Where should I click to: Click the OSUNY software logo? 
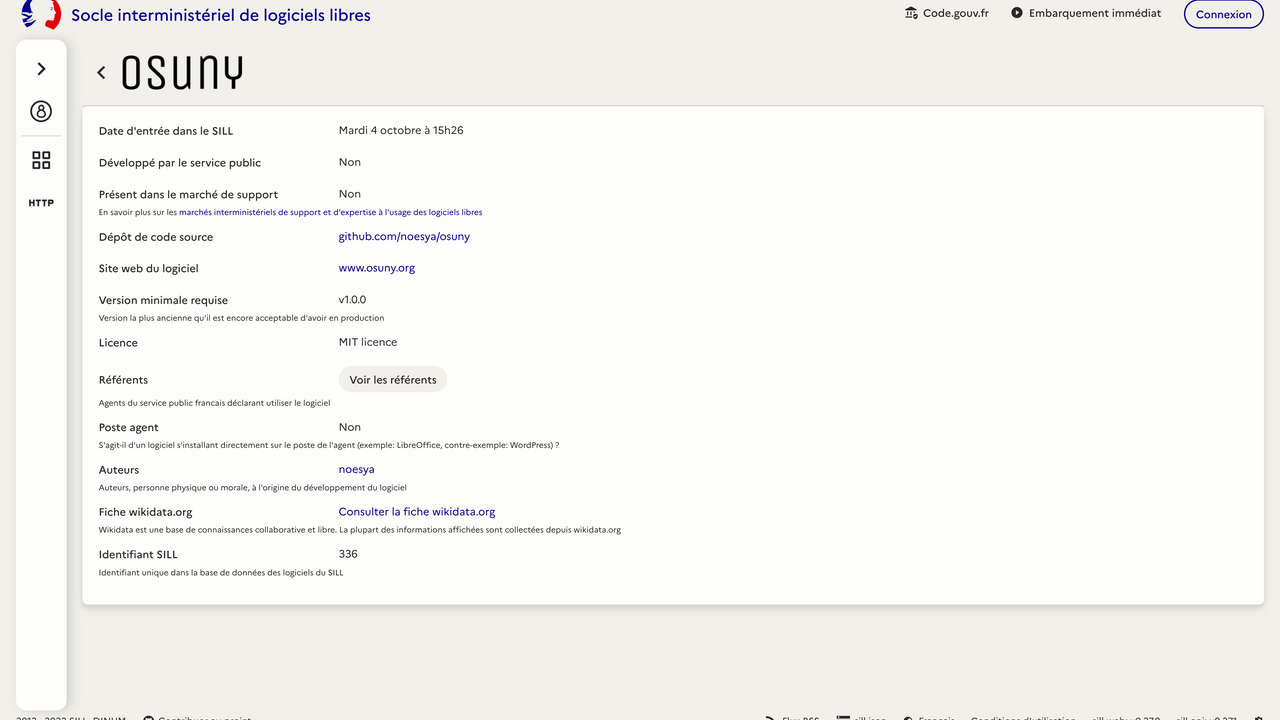(x=182, y=72)
